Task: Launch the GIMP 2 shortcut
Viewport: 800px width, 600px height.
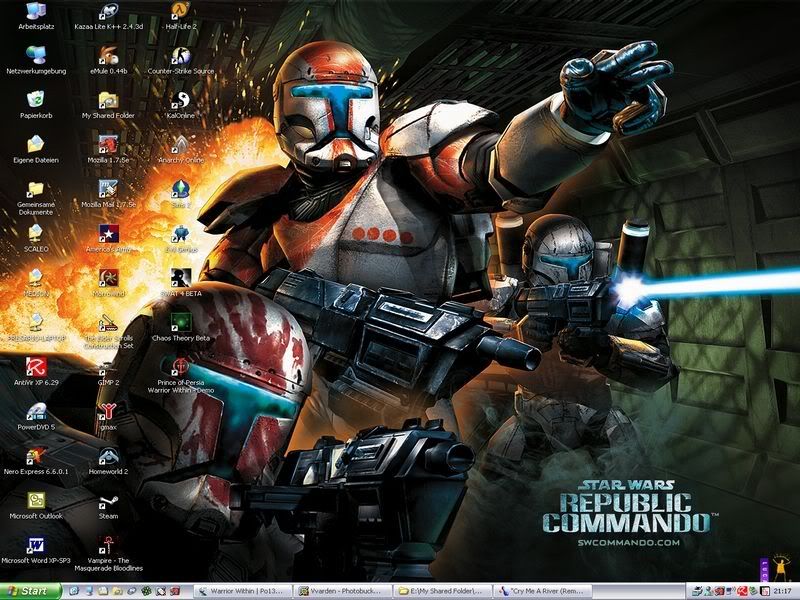Action: coord(108,371)
